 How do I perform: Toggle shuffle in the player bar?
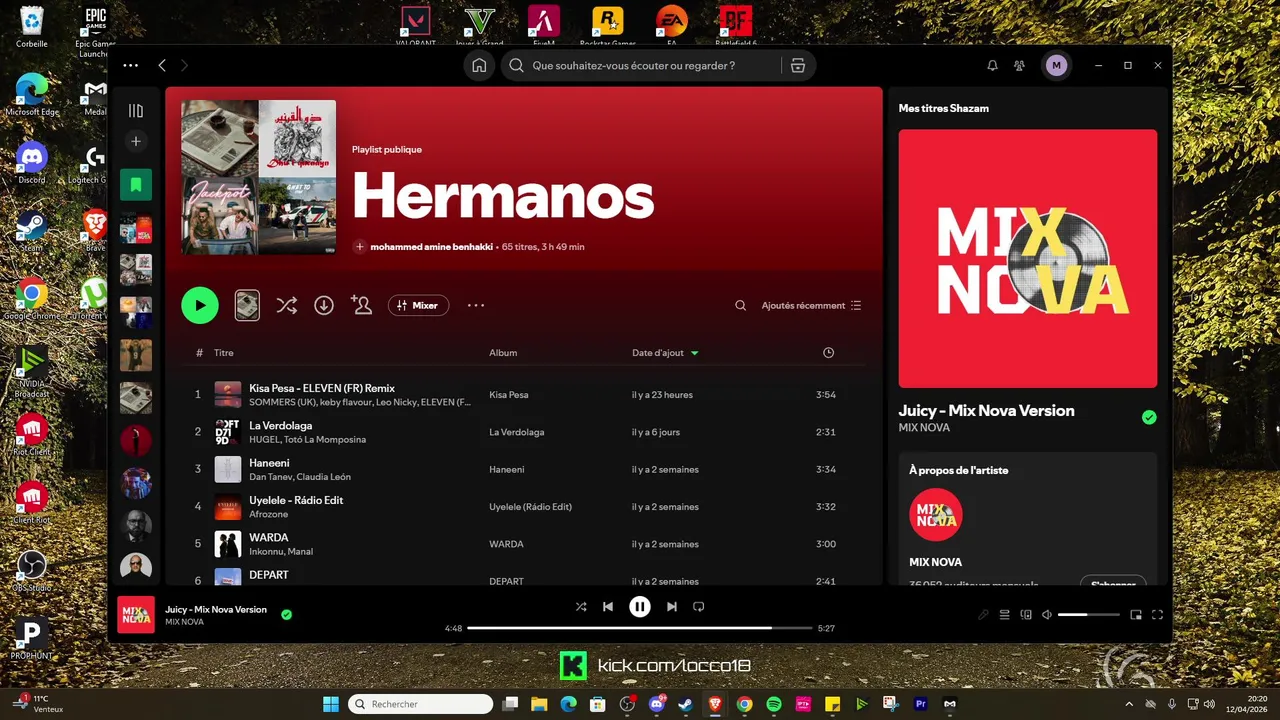coord(581,606)
